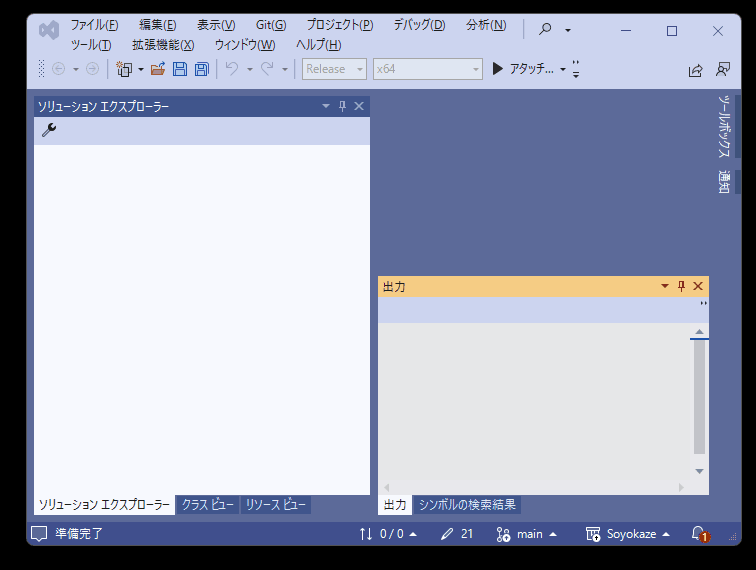Expand the undo history dropdown arrow
756x570 pixels.
[x=250, y=69]
